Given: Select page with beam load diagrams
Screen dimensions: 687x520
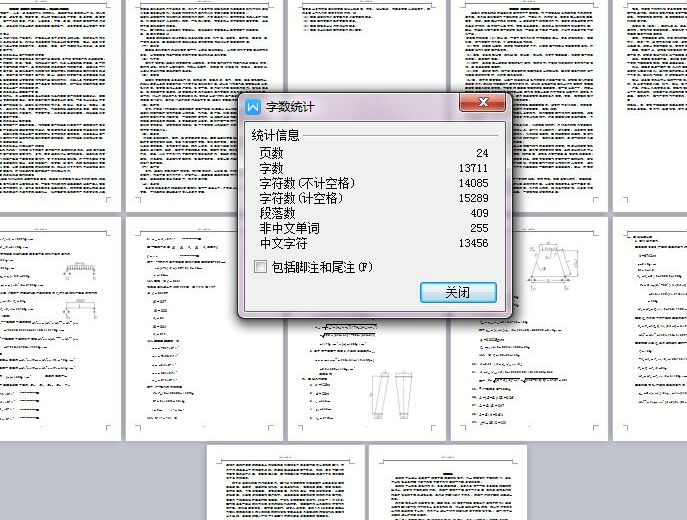Looking at the screenshot, I should point(60,329).
